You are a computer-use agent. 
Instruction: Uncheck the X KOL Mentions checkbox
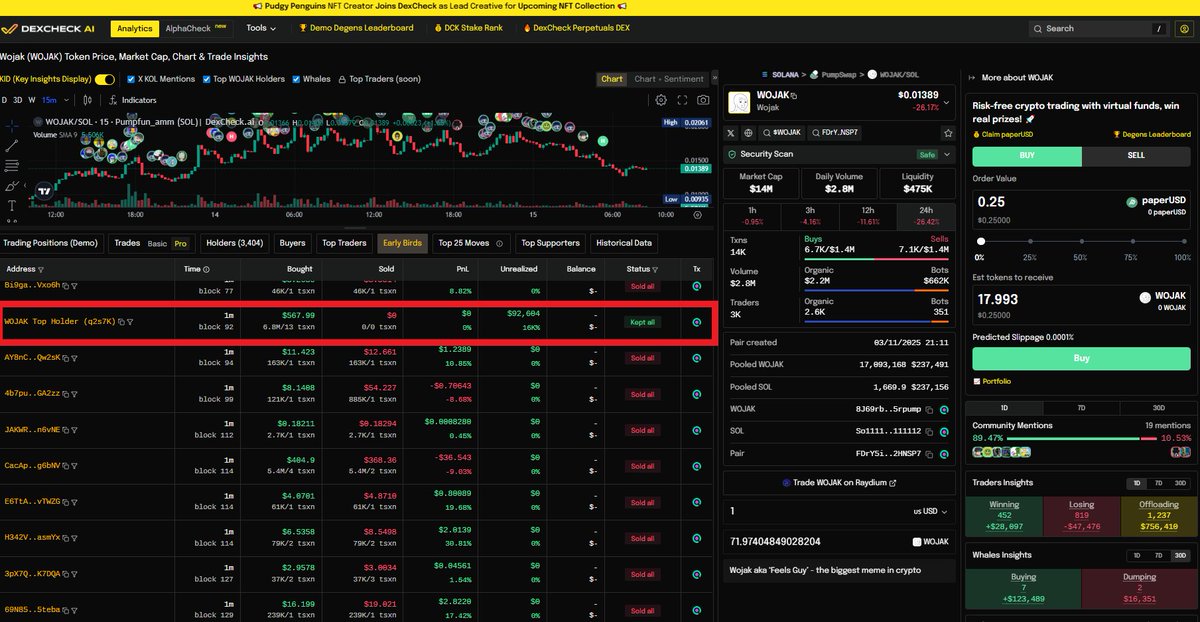[x=132, y=79]
